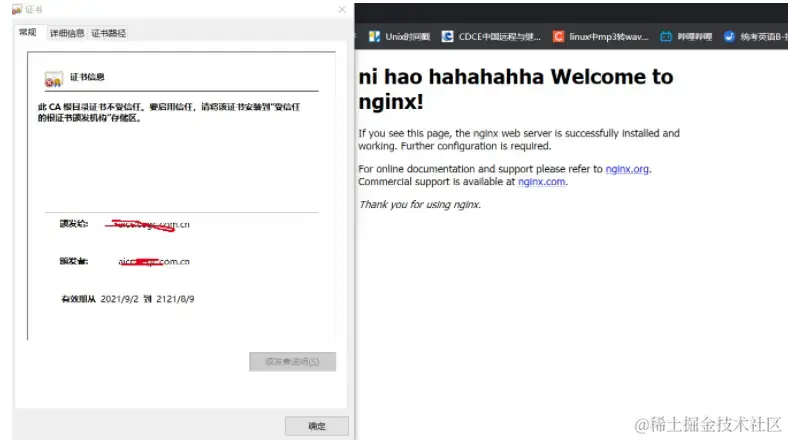Click the 颁发者 label
The height and width of the screenshot is (440, 788).
pyautogui.click(x=74, y=261)
